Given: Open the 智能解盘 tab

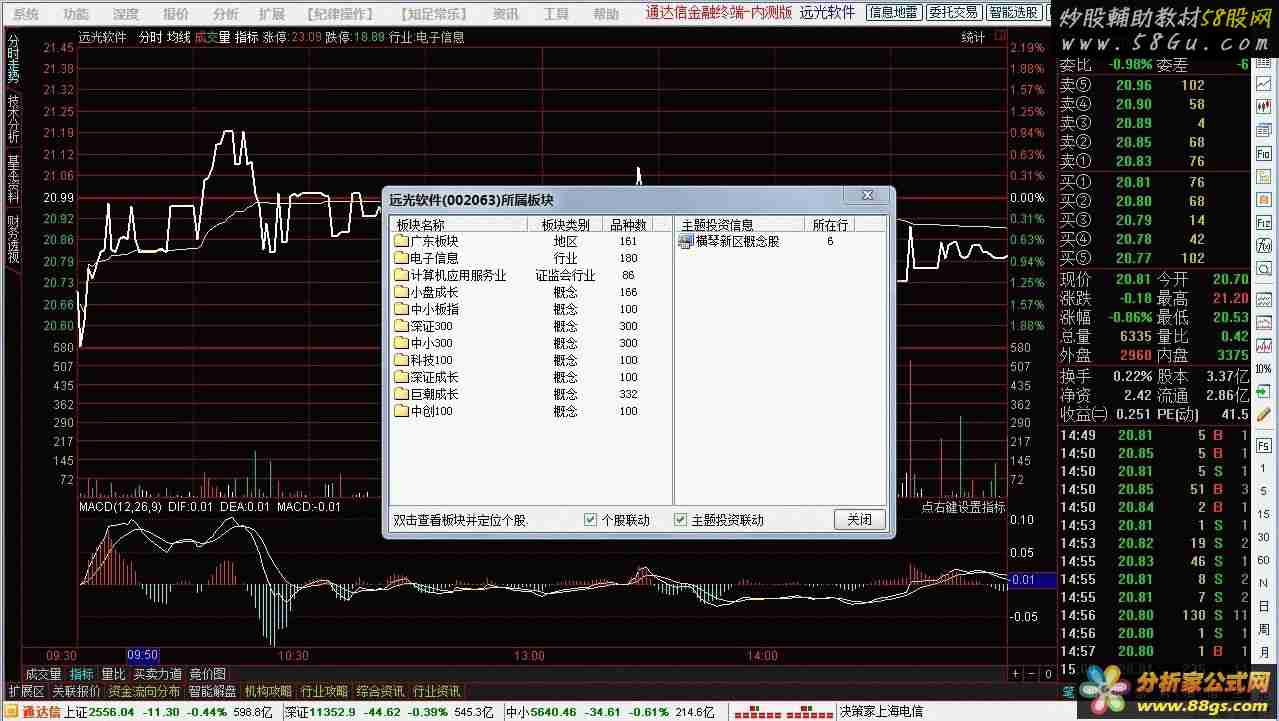Looking at the screenshot, I should pyautogui.click(x=212, y=691).
